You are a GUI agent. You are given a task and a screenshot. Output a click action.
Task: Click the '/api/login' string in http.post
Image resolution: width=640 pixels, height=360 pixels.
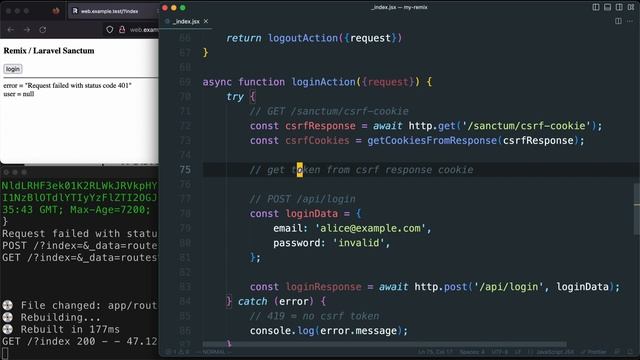509,287
